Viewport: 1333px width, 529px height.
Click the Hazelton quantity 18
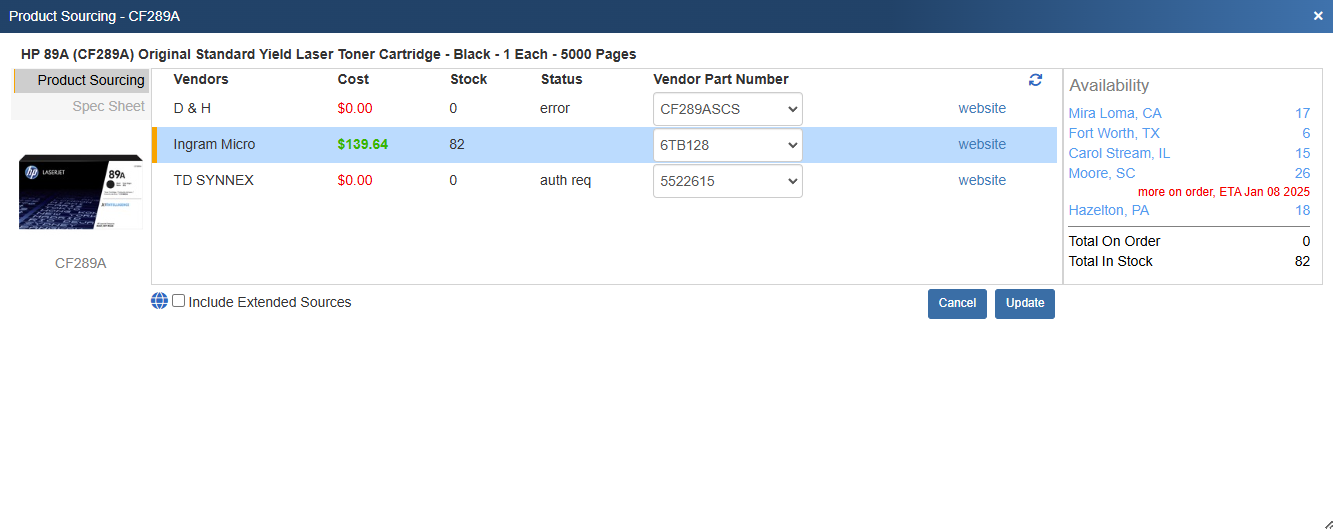coord(1302,211)
